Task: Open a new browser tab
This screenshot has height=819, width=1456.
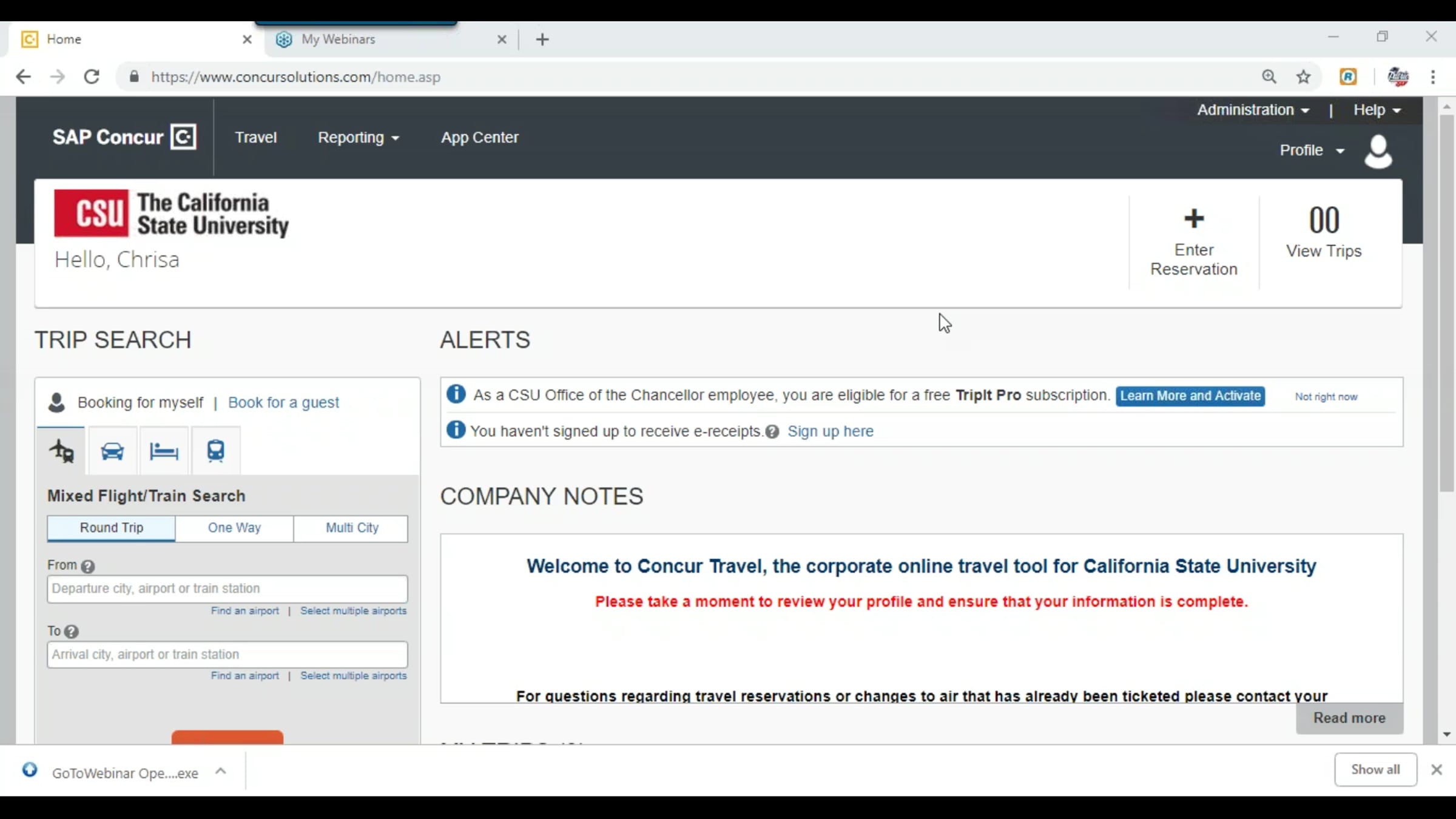Action: click(542, 39)
